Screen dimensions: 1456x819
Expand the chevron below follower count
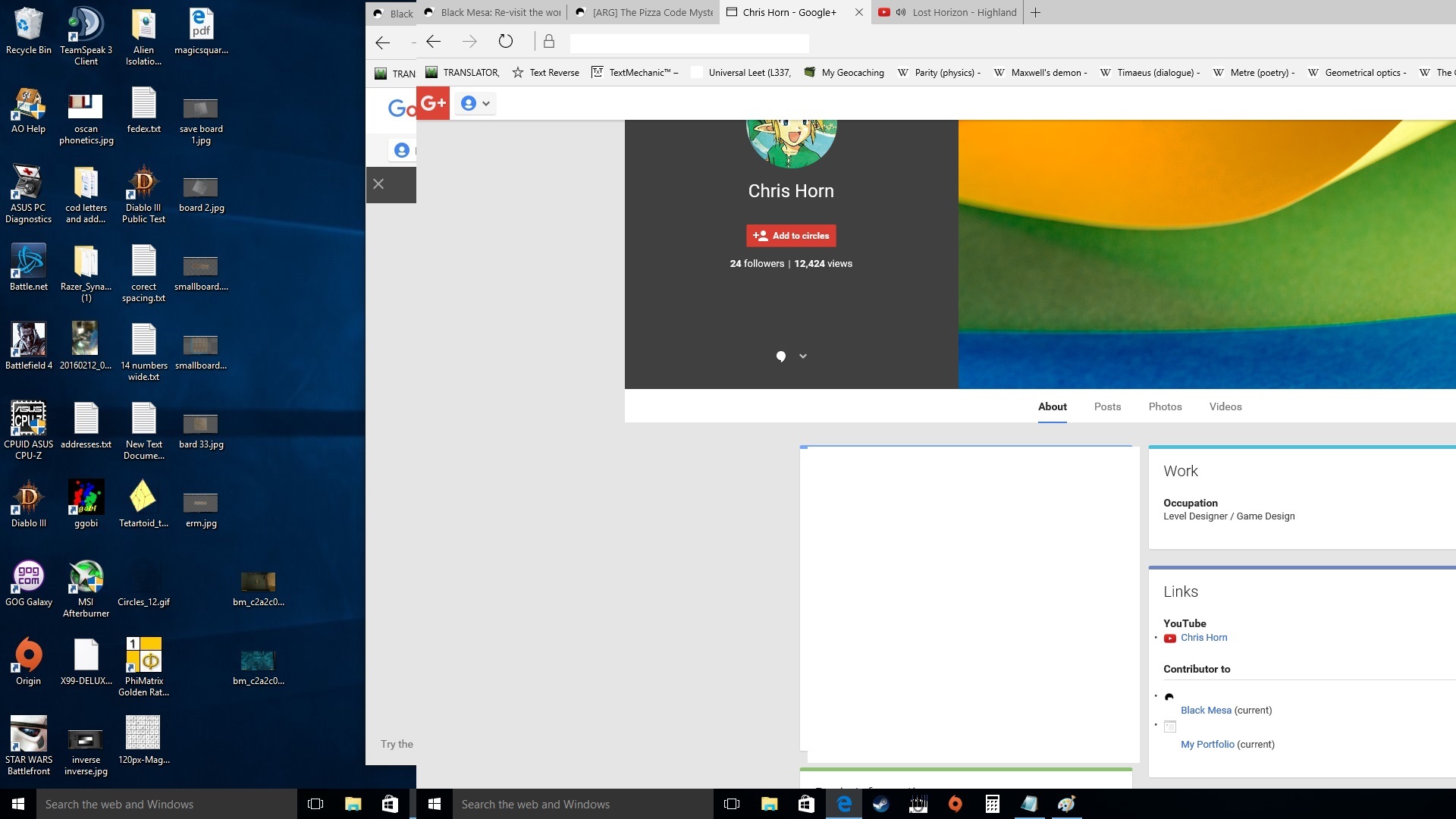click(x=802, y=356)
